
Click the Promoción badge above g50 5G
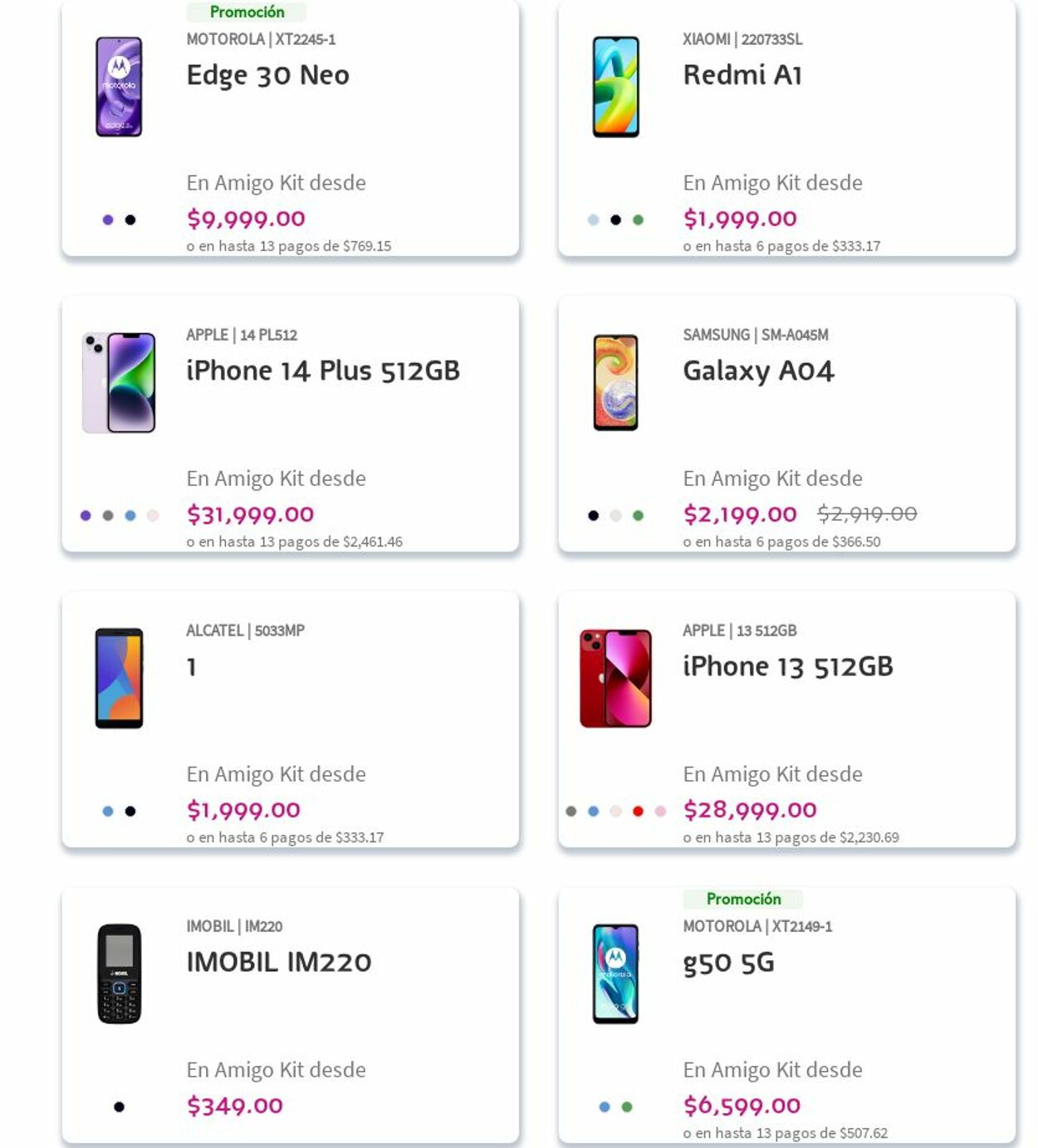tap(743, 899)
